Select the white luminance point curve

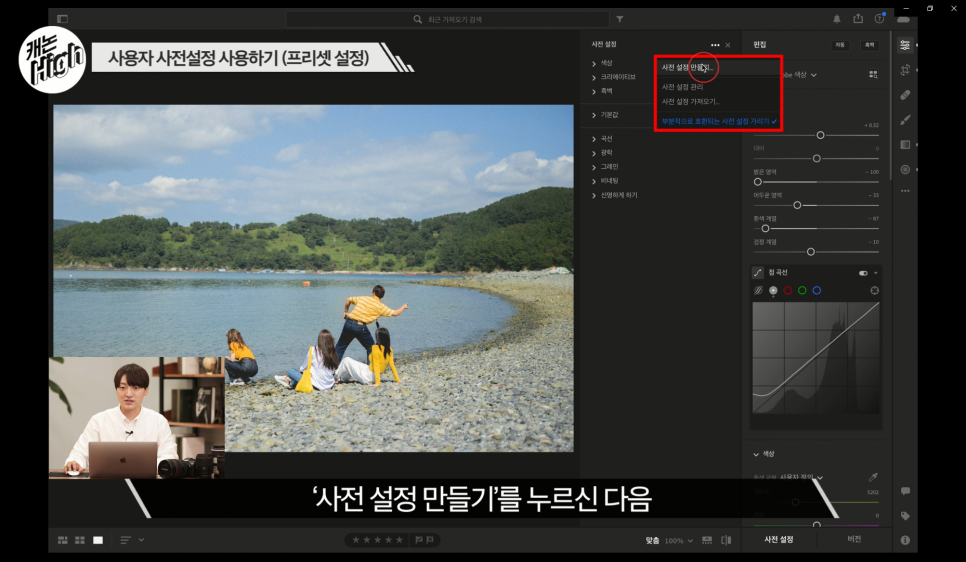click(773, 290)
